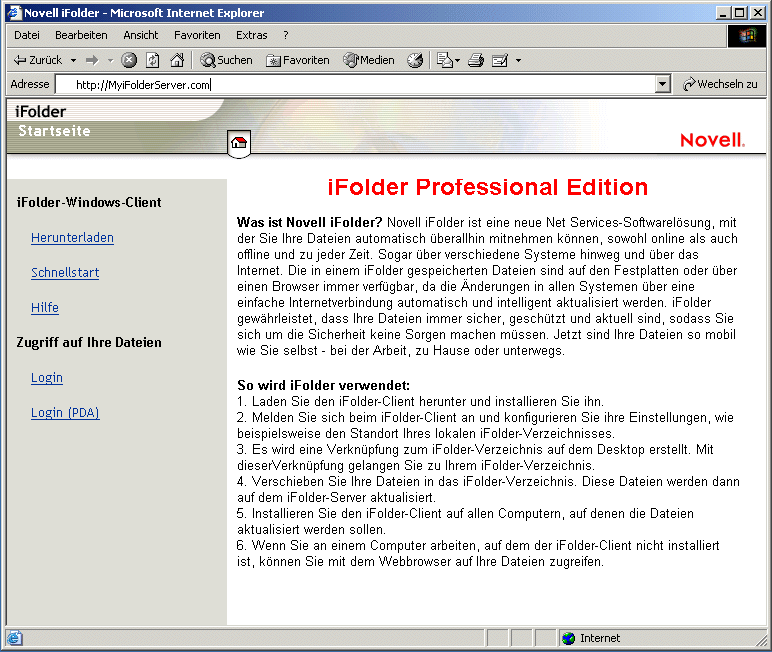Click the History clock icon

tap(415, 60)
